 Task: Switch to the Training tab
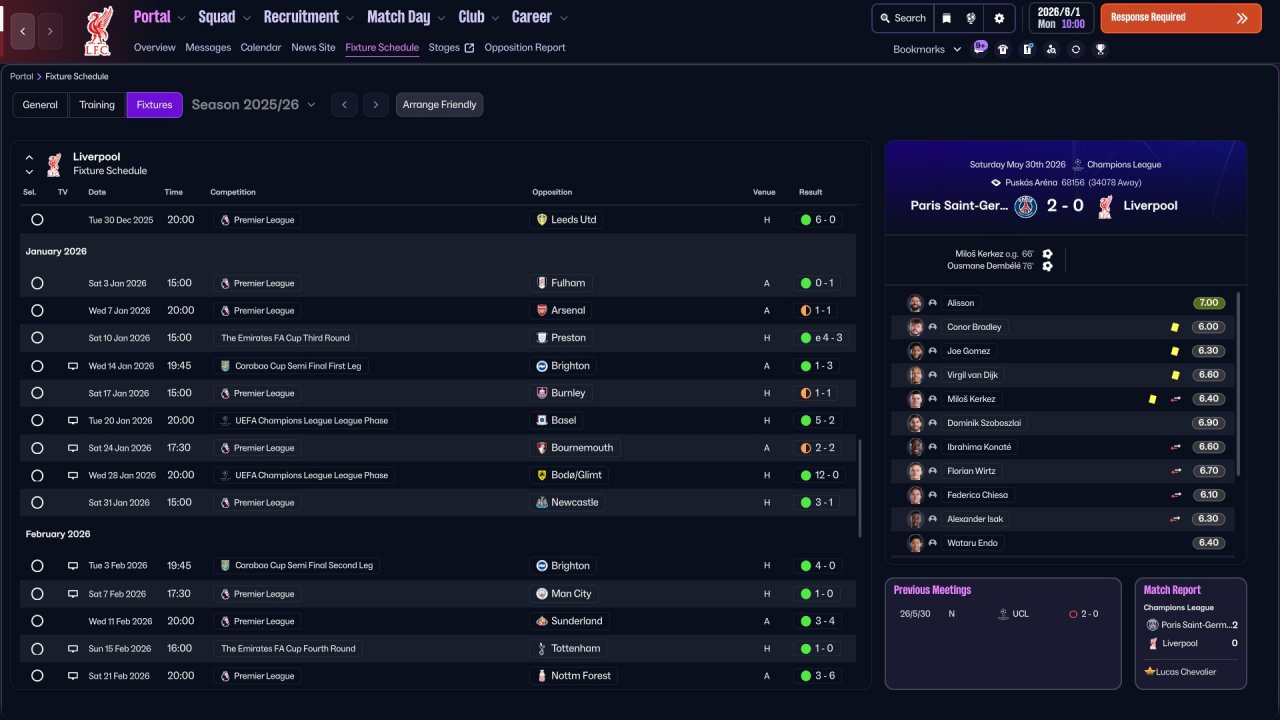97,105
